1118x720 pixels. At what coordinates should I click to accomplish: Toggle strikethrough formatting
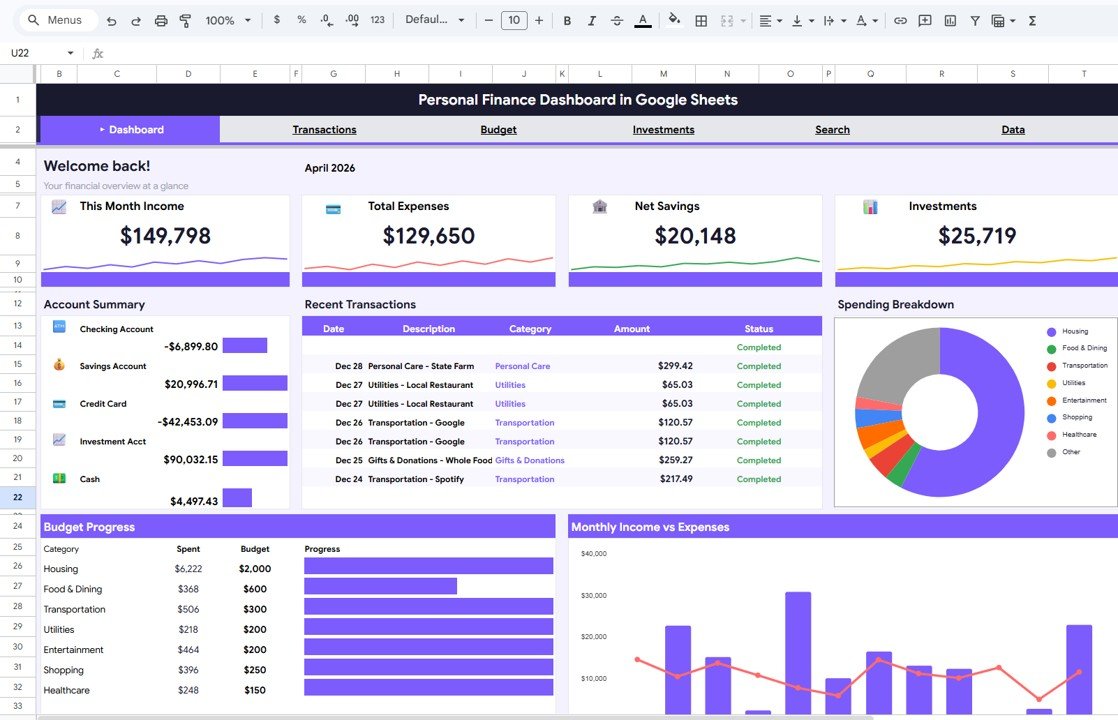point(616,19)
